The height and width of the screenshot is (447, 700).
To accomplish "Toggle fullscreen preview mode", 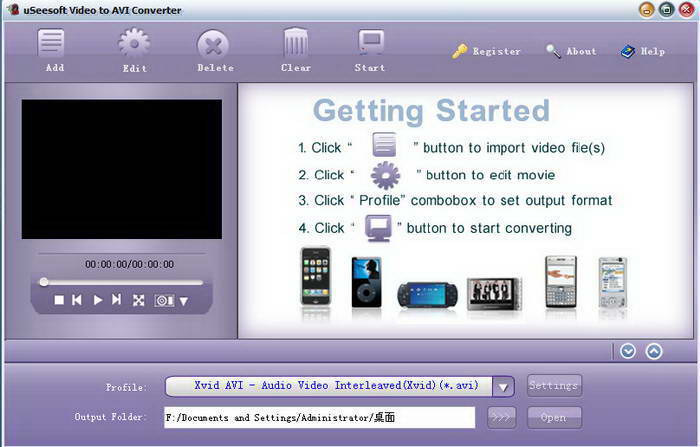I will click(138, 301).
